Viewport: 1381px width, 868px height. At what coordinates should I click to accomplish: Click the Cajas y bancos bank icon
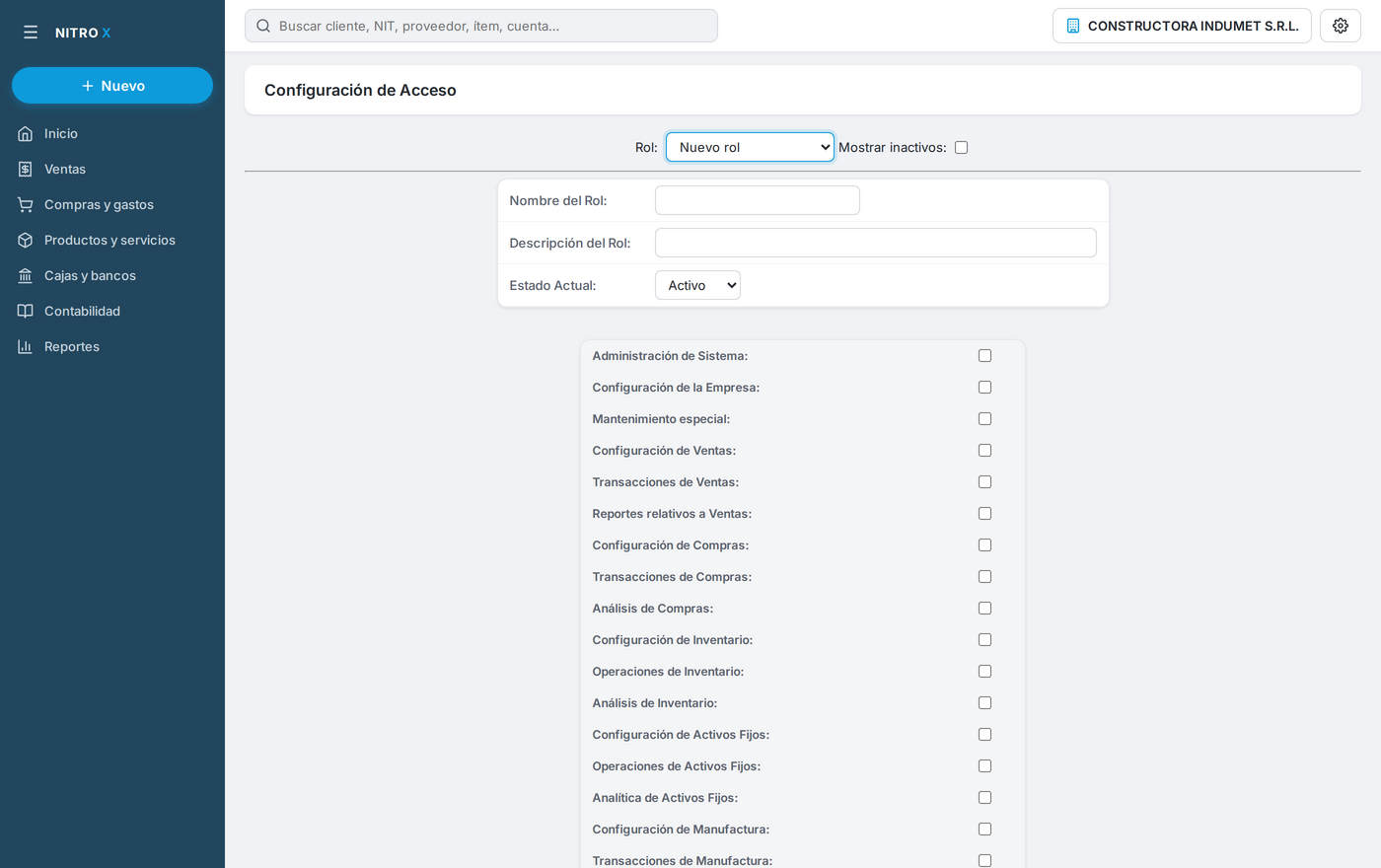pyautogui.click(x=26, y=275)
